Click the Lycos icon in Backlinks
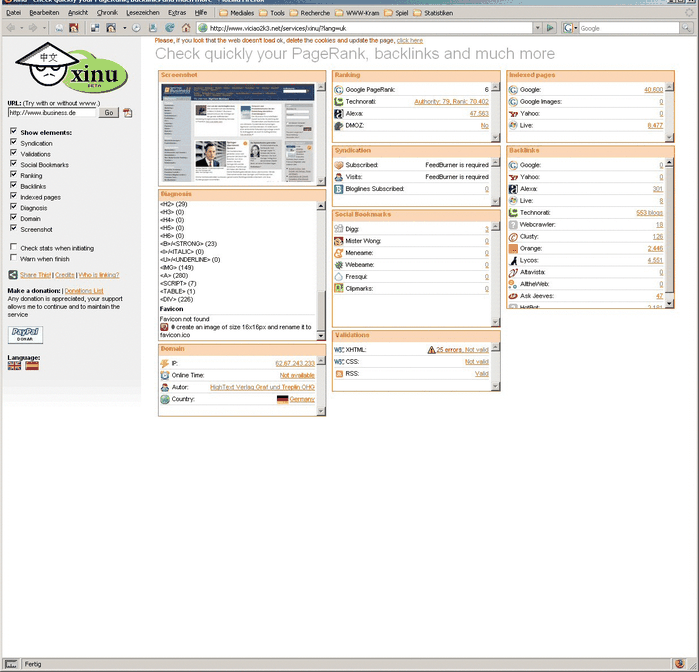Screen dimensions: 699x672 tap(513, 260)
